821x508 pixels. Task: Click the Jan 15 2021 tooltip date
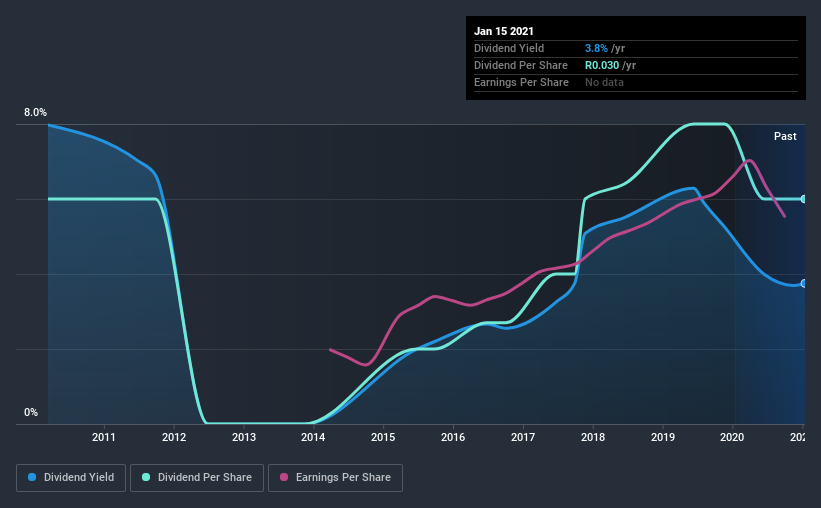(504, 31)
